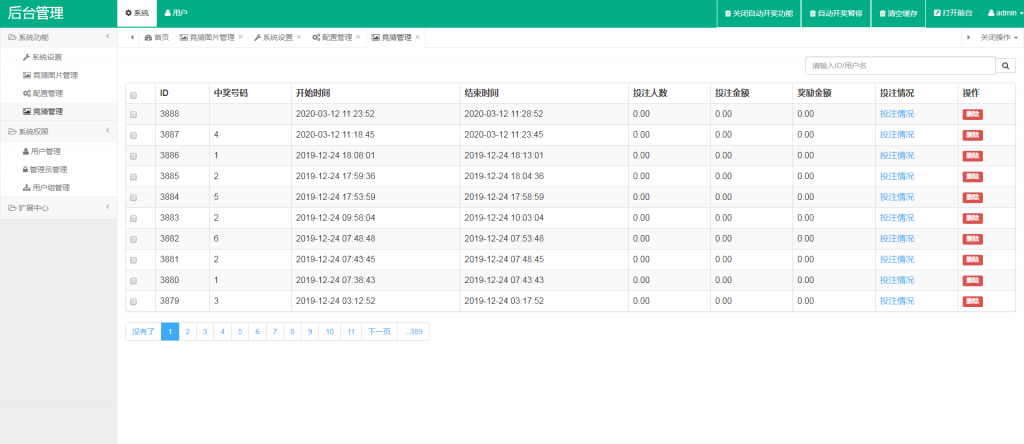Select current page 1 in pagination
The height and width of the screenshot is (444, 1024).
[170, 332]
